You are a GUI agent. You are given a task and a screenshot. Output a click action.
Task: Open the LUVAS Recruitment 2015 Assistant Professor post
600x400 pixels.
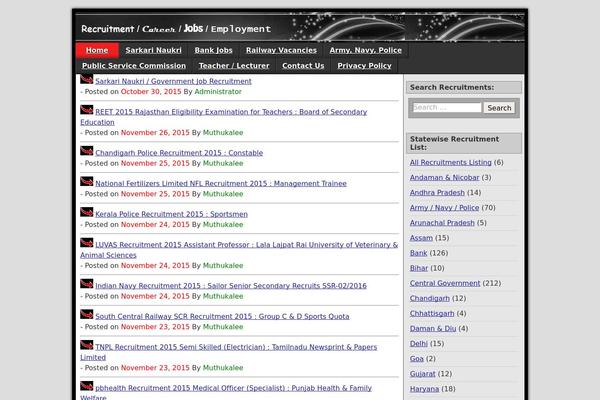239,250
